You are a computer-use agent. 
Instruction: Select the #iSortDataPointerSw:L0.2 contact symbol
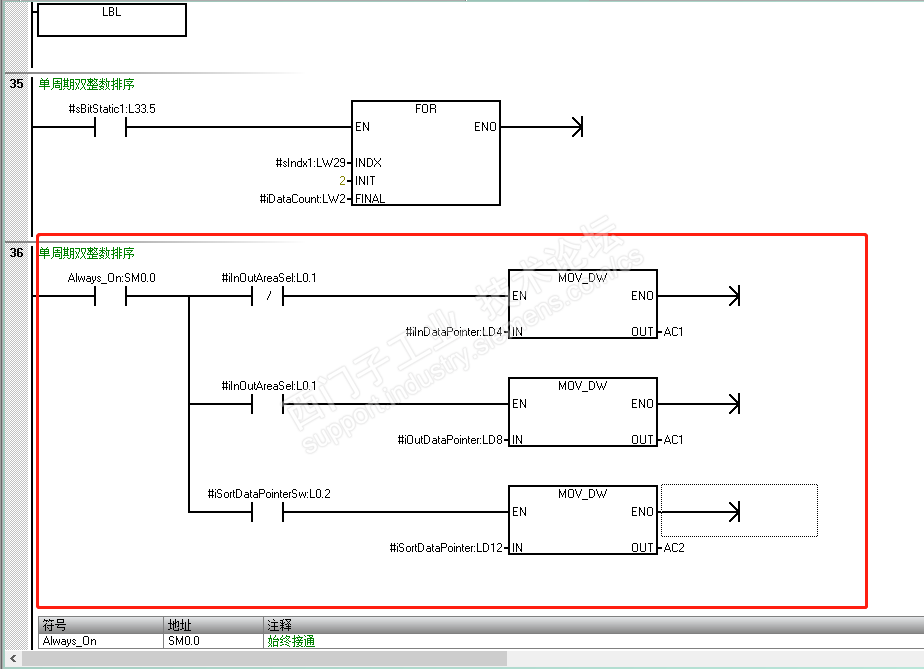(x=268, y=512)
